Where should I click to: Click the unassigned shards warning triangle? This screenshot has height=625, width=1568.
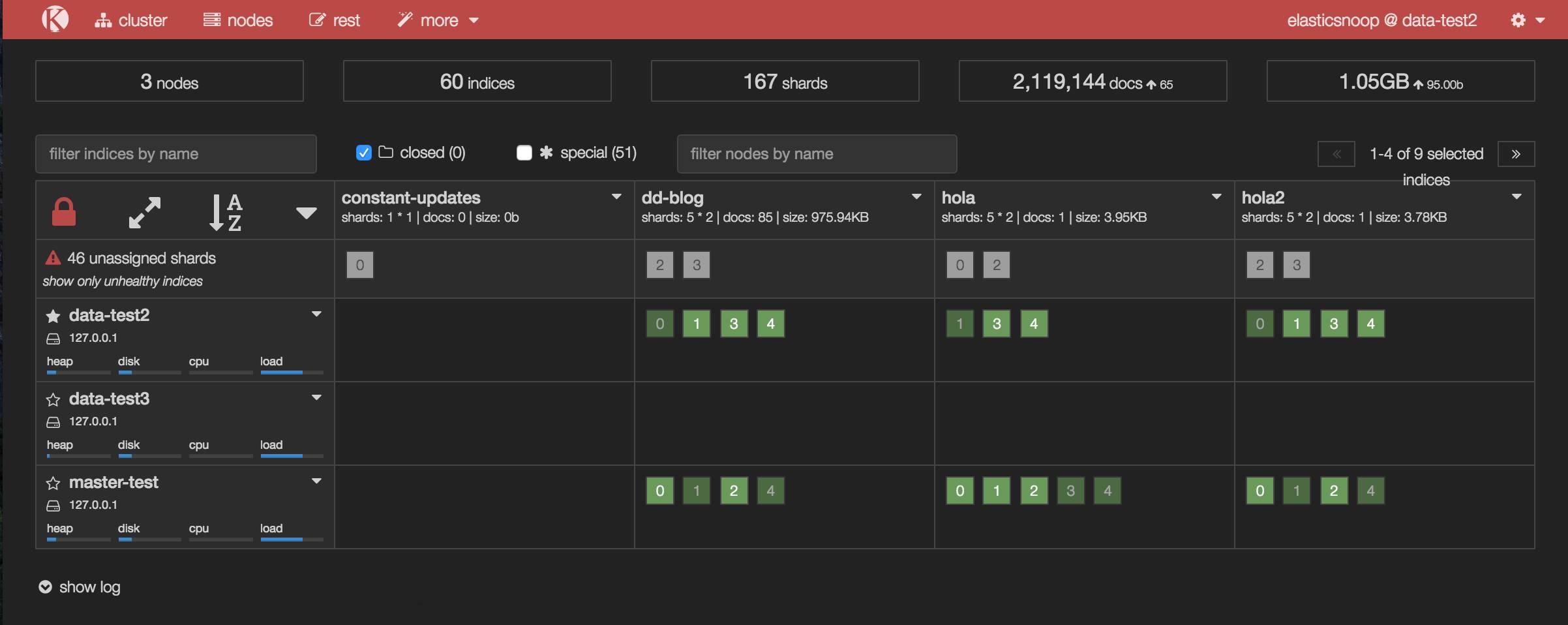click(x=53, y=258)
